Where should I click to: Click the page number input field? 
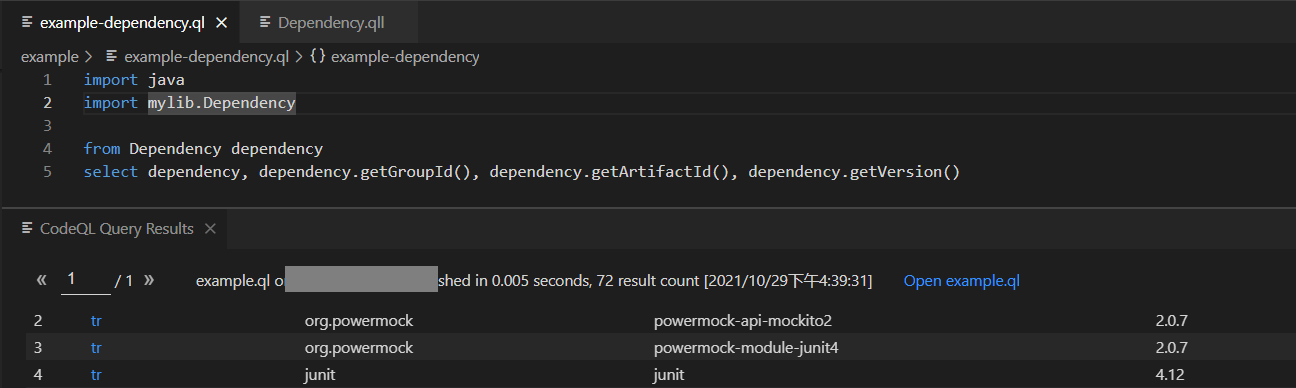click(x=85, y=281)
